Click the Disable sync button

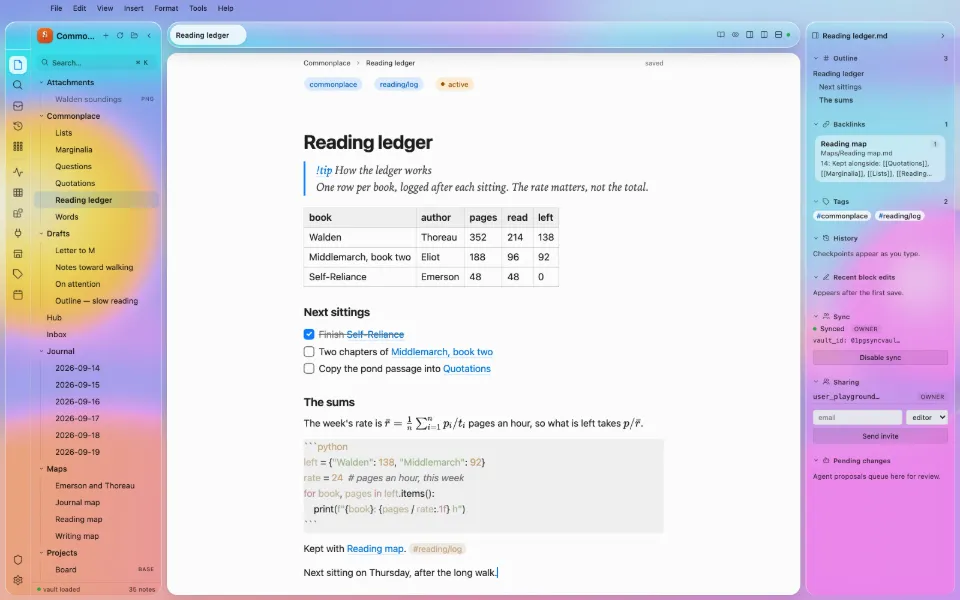point(880,358)
